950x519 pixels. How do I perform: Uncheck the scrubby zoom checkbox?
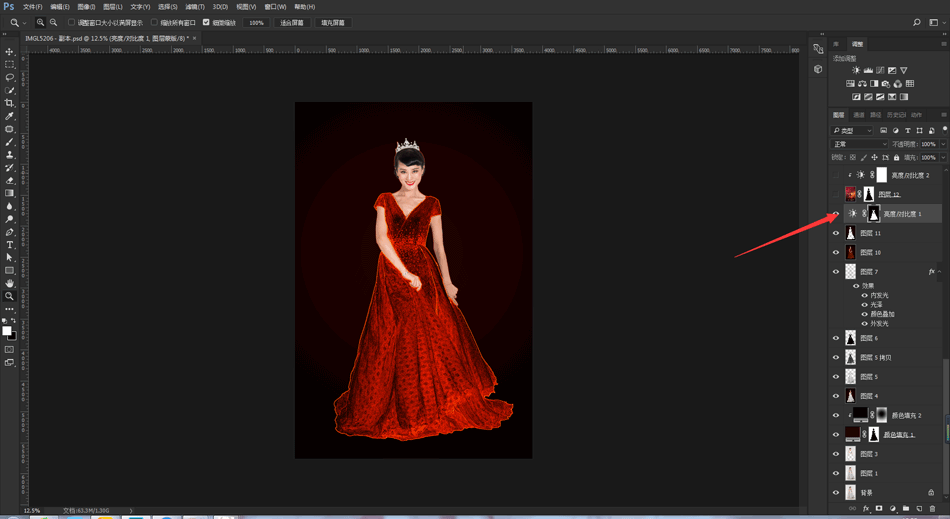click(207, 22)
